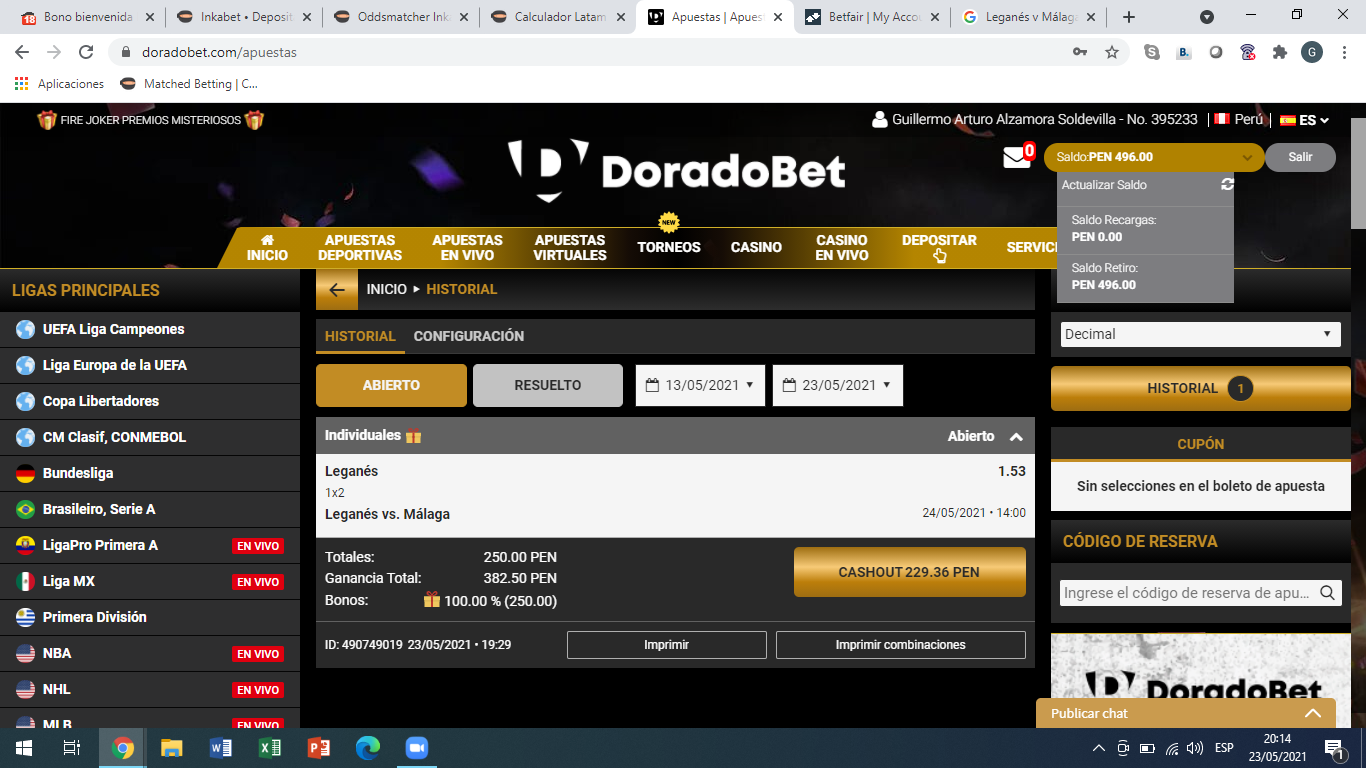This screenshot has height=768, width=1366.
Task: Open Chrome new tab with plus button
Action: tap(1129, 17)
